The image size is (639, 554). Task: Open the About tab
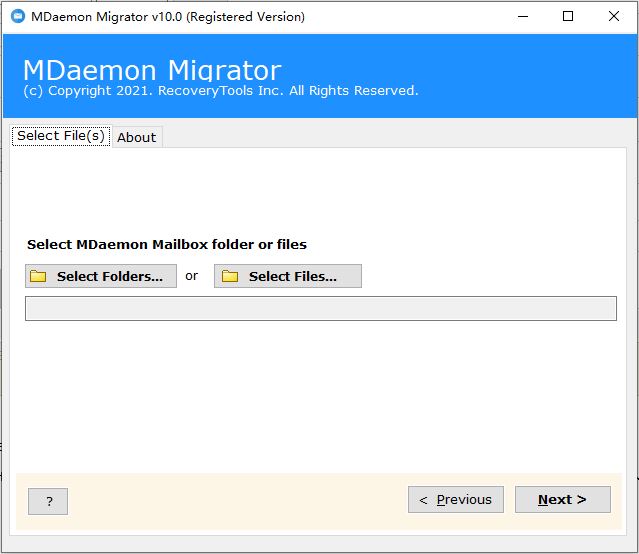pyautogui.click(x=136, y=137)
